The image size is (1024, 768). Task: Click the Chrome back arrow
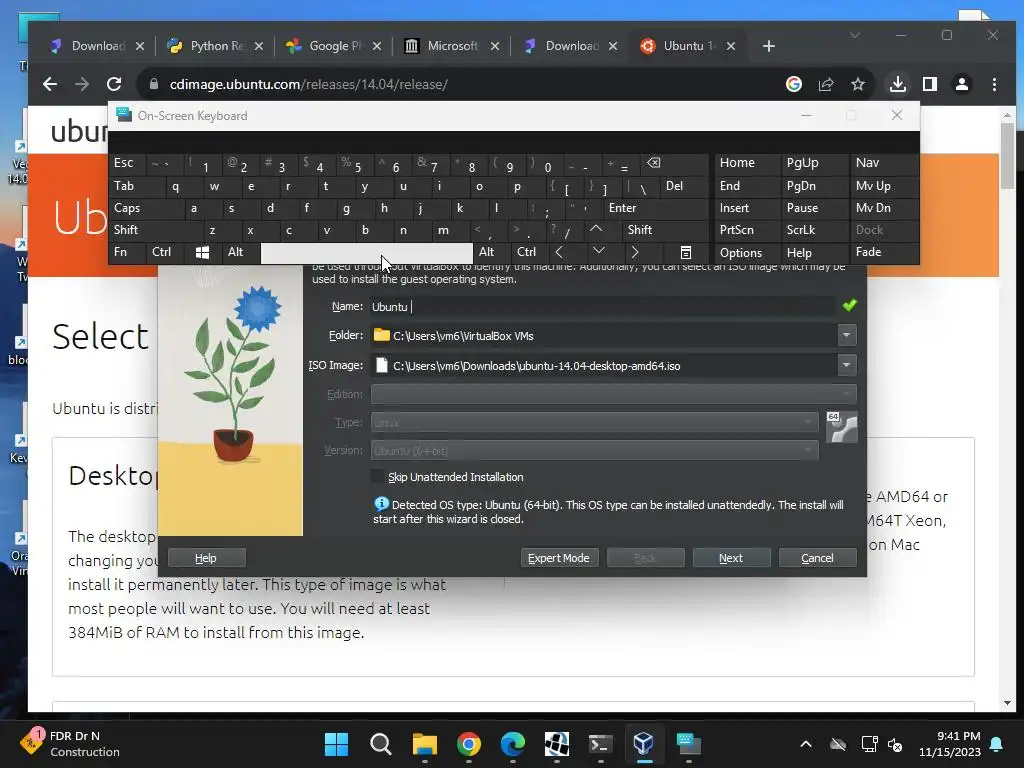[x=50, y=84]
